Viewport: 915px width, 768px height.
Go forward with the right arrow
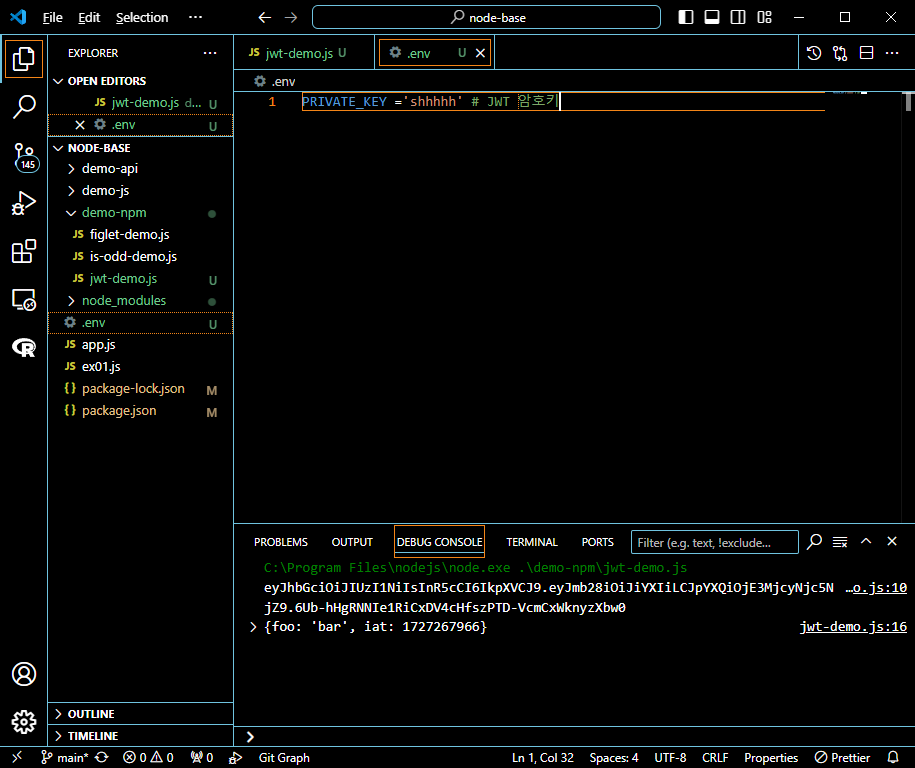pos(291,18)
